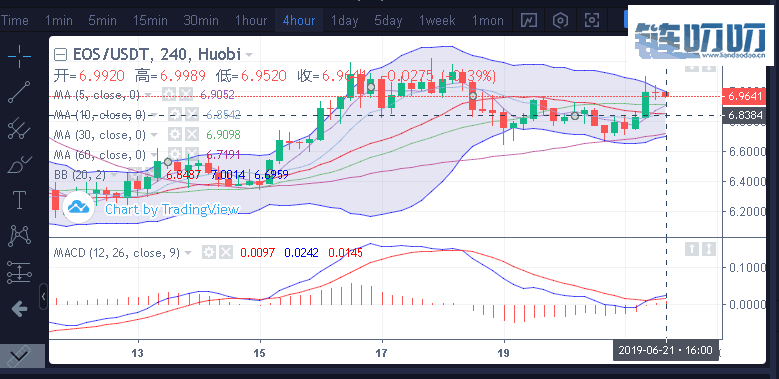The image size is (779, 379).
Task: Open the indicators chart icon in top bar
Action: (x=529, y=20)
